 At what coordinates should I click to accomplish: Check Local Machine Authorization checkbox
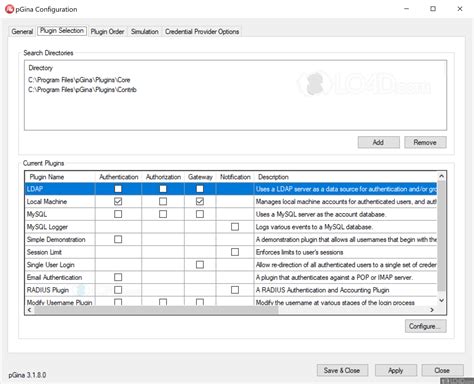pyautogui.click(x=163, y=201)
